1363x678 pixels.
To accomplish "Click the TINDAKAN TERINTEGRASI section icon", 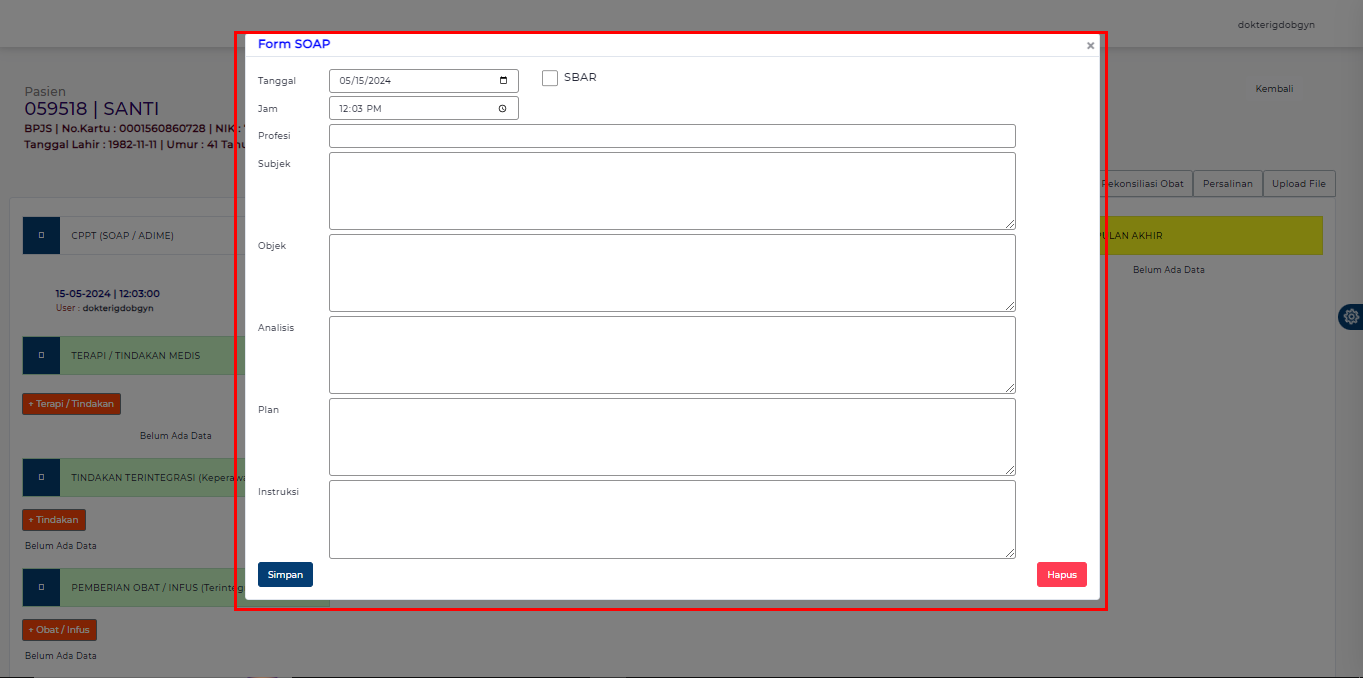I will click(x=41, y=477).
